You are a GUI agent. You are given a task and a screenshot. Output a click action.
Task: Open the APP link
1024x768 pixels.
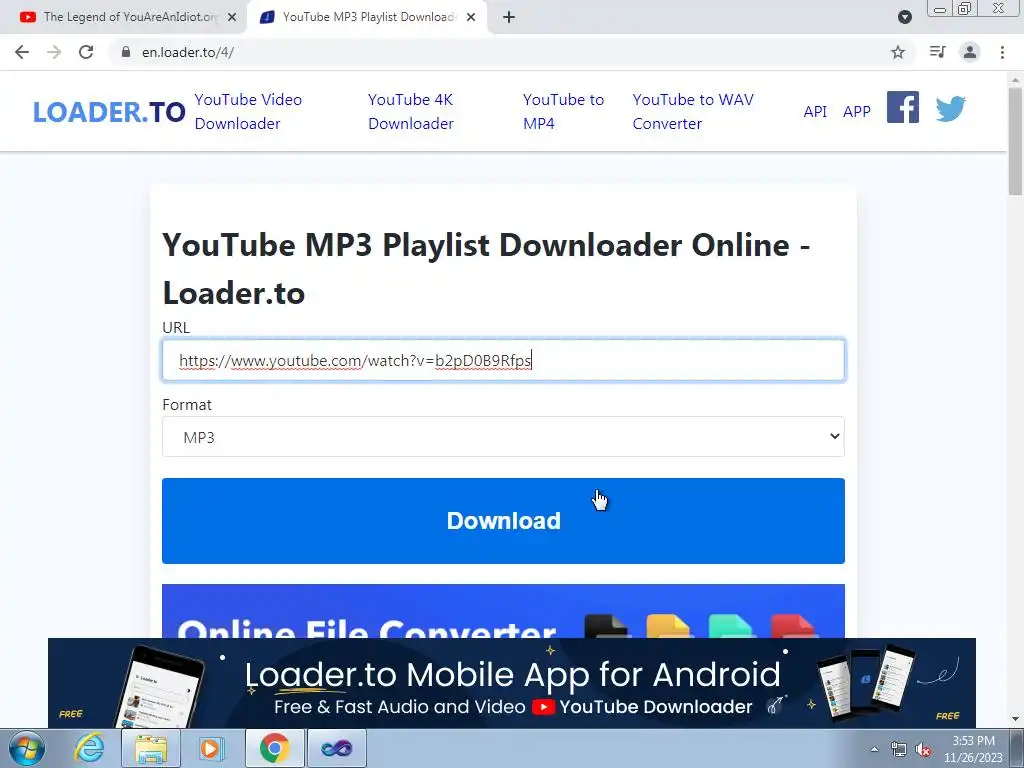point(857,112)
